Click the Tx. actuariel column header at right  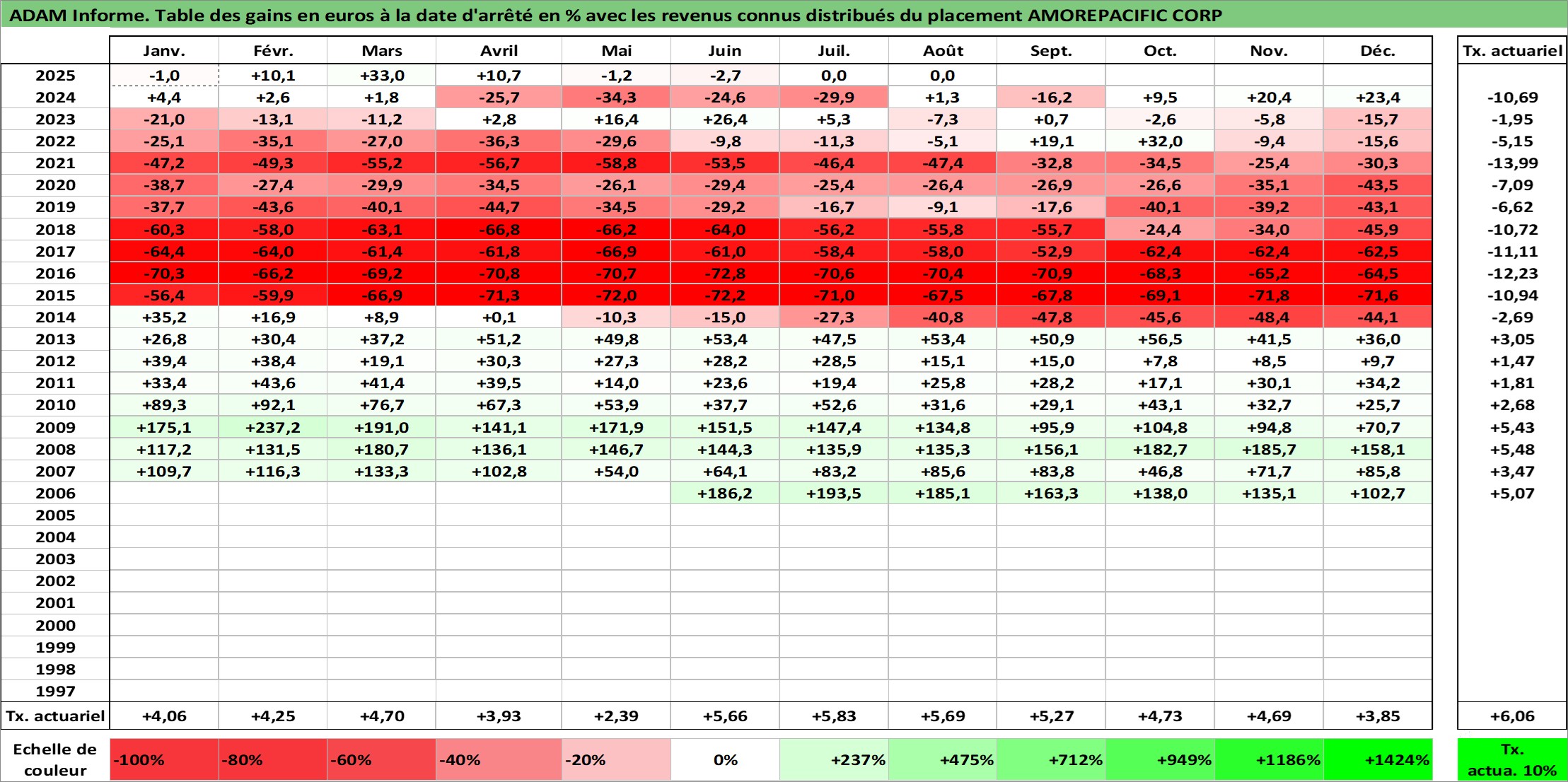pyautogui.click(x=1512, y=51)
